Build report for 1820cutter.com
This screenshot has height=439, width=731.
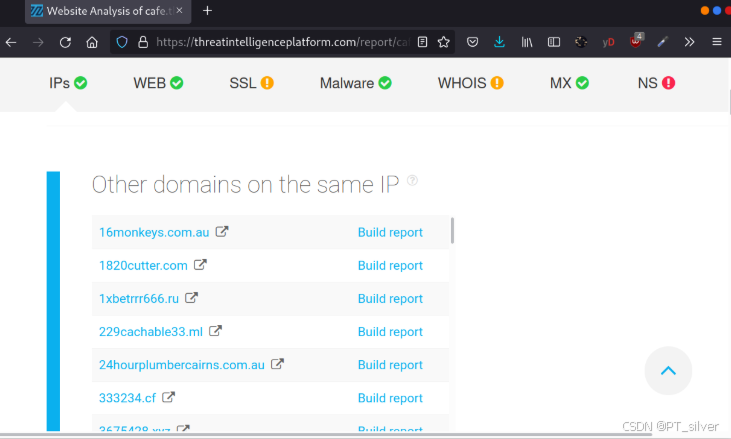(390, 265)
